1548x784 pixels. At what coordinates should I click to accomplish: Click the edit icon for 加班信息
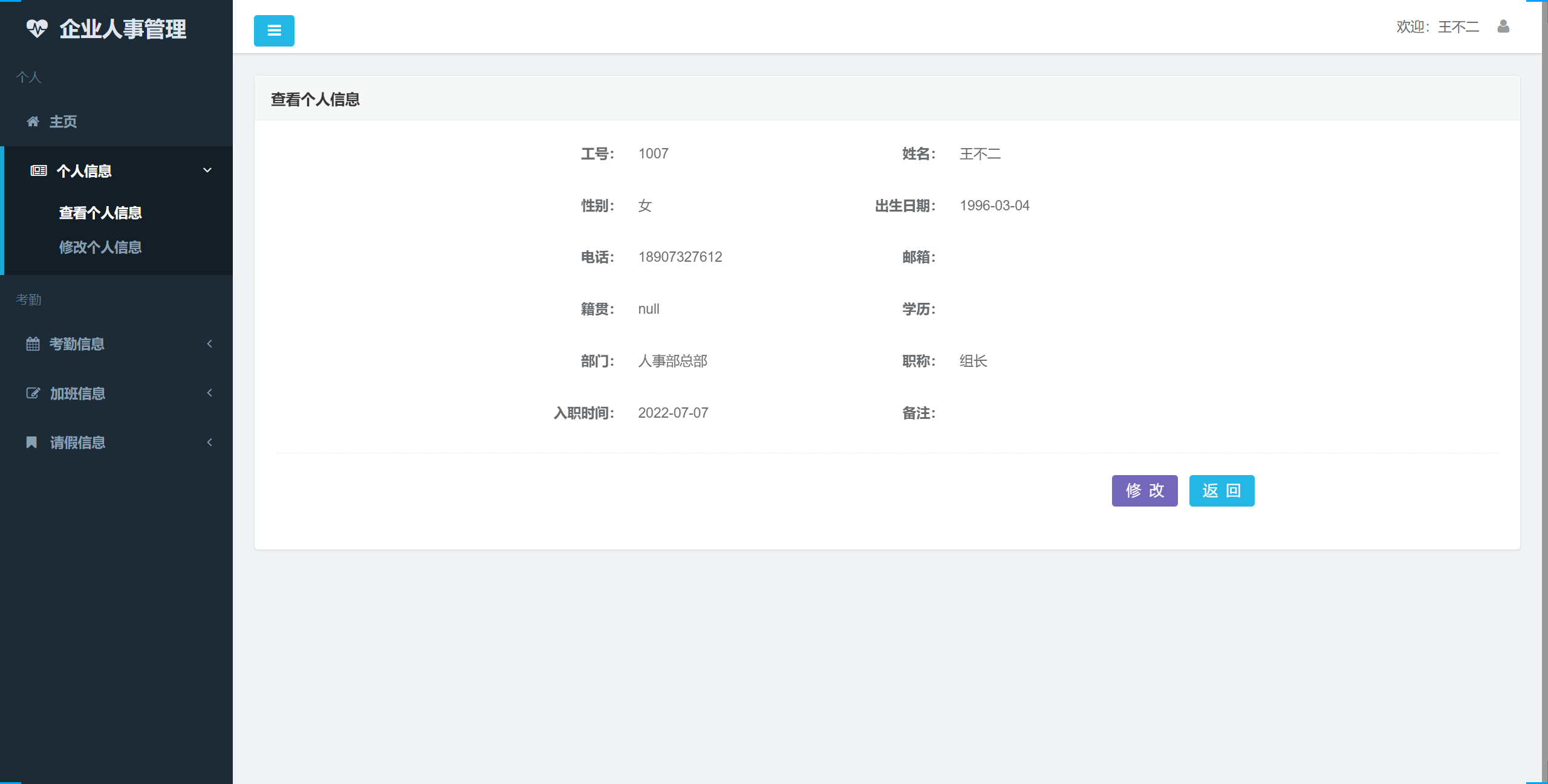(33, 394)
